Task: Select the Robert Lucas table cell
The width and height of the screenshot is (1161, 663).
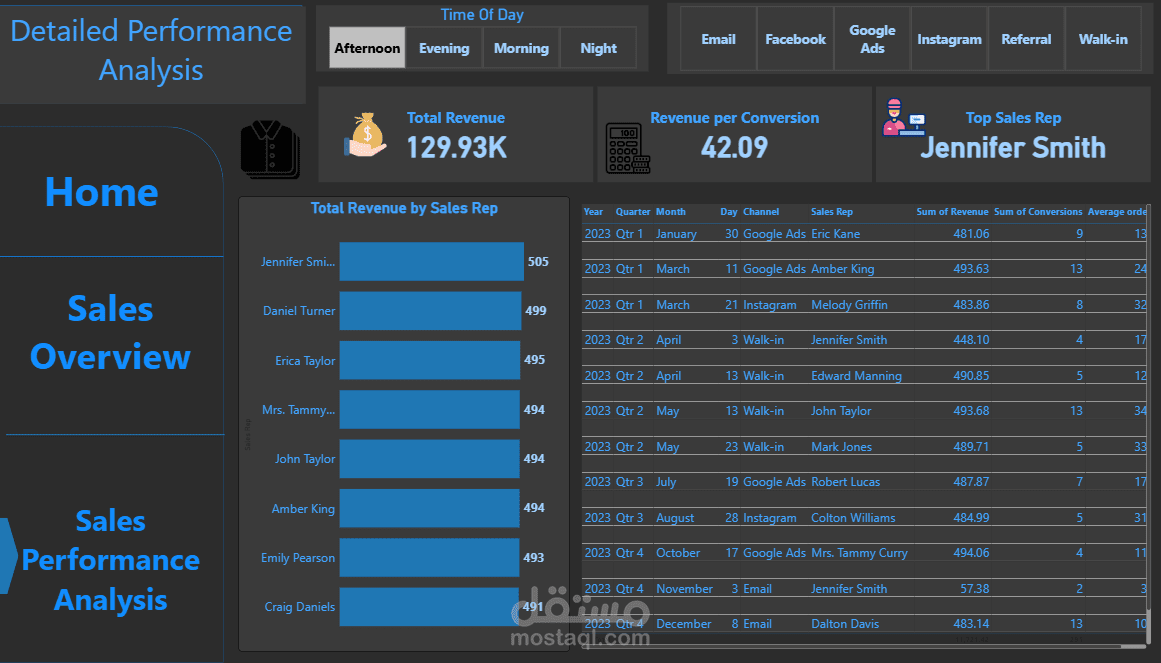Action: coord(846,482)
